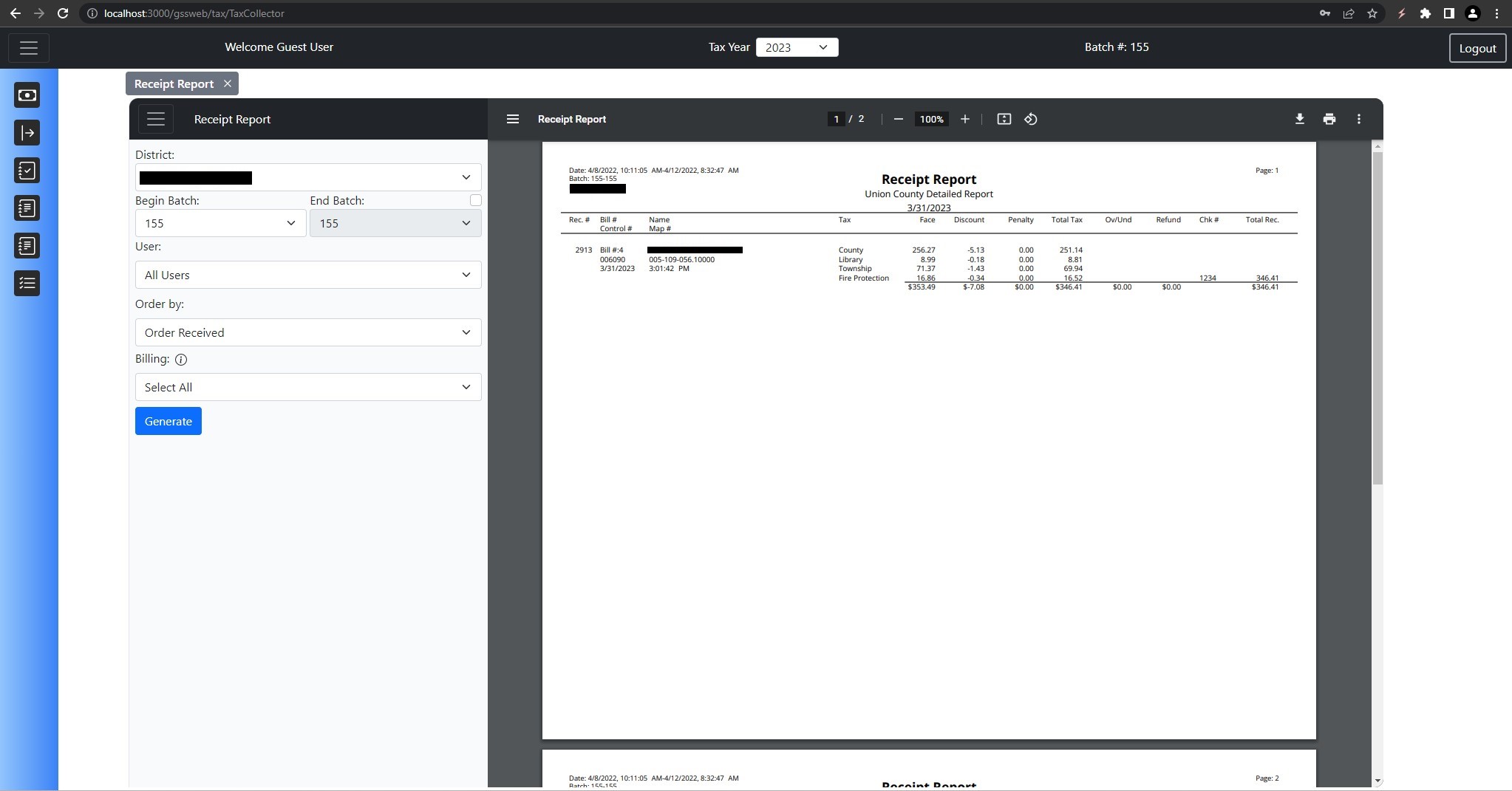
Task: Click fit to page icon in PDF toolbar
Action: (x=1004, y=119)
